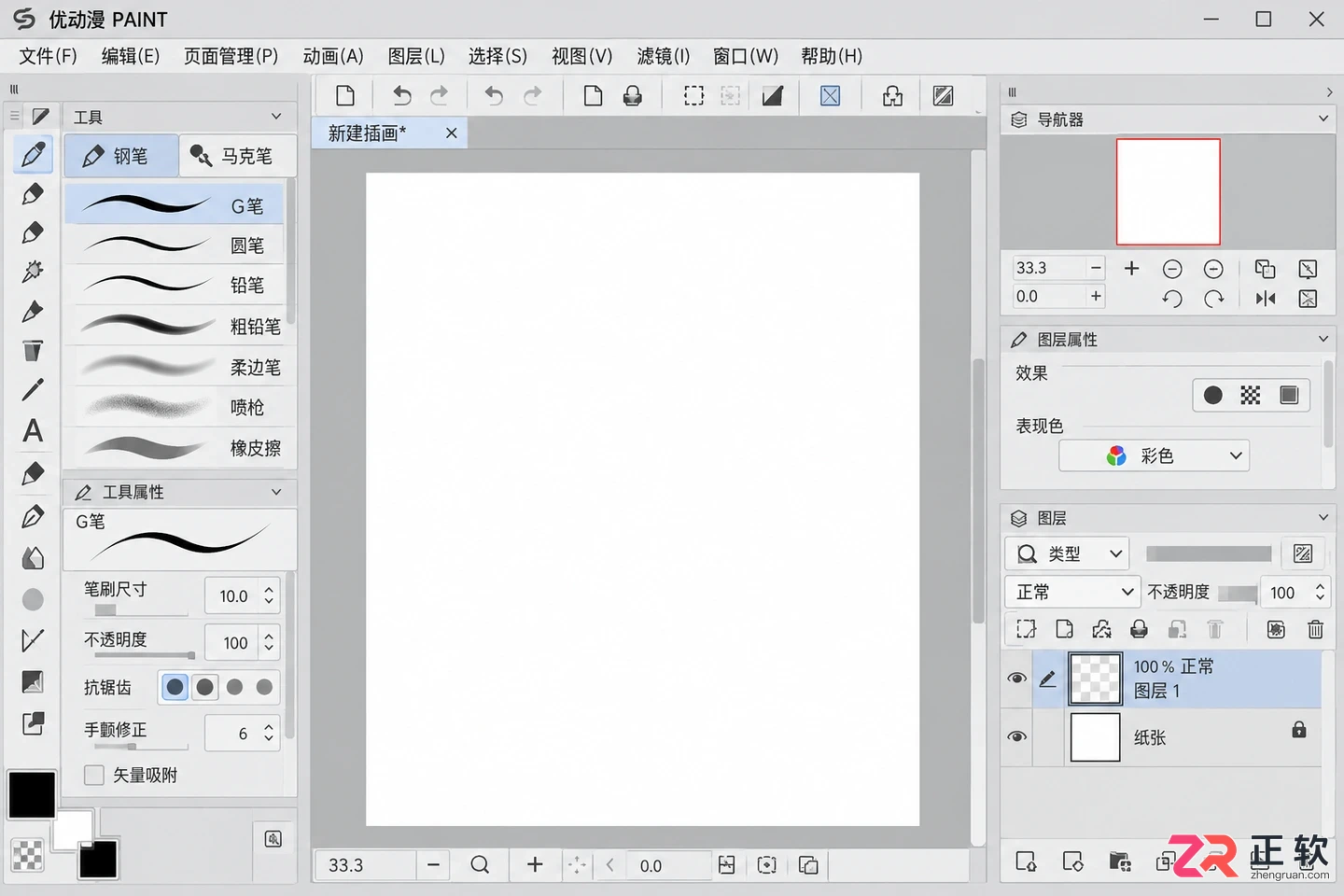Hide 图层 1 with its eye icon
Viewport: 1344px width, 896px height.
(1017, 679)
